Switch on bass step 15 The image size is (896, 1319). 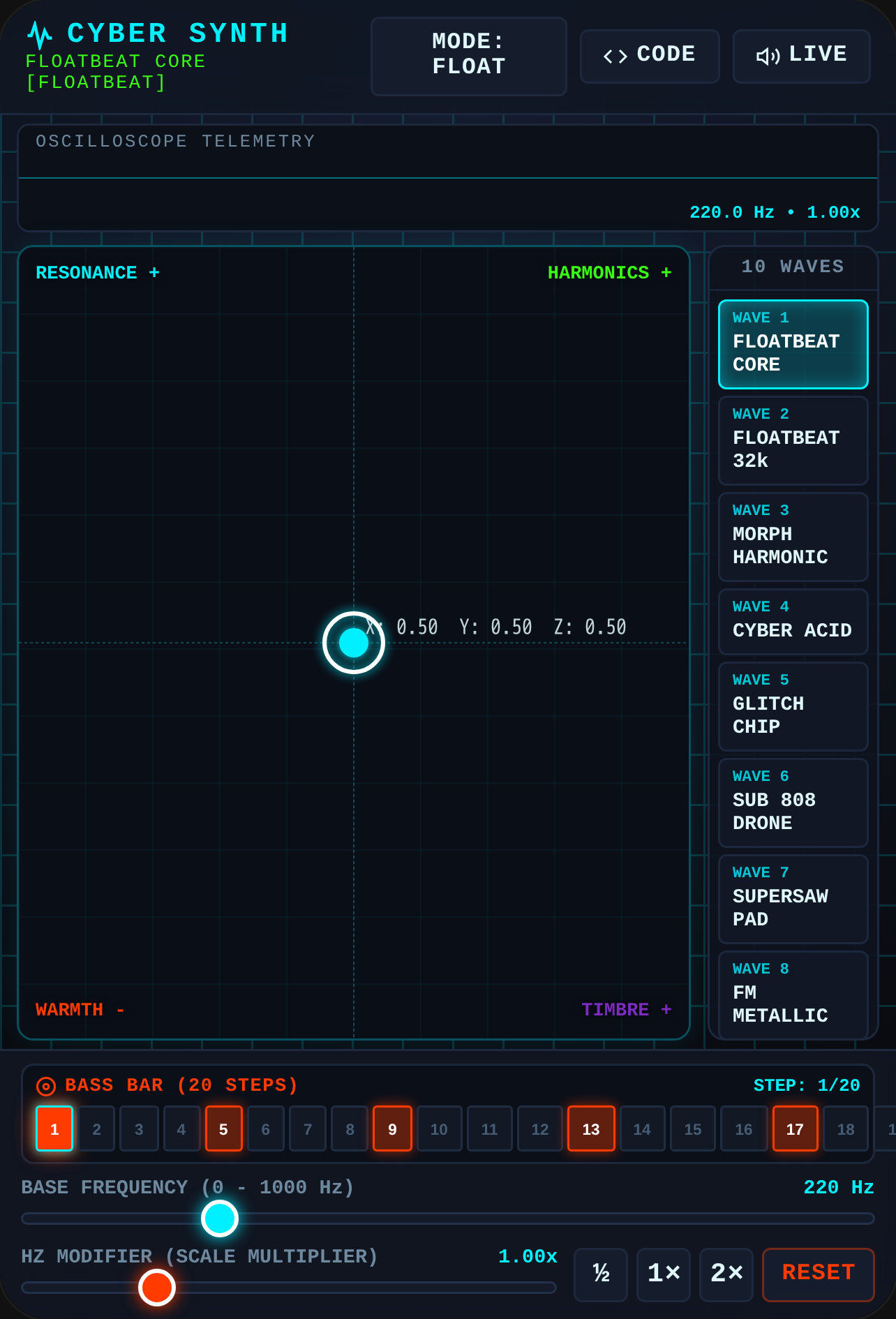click(693, 1128)
